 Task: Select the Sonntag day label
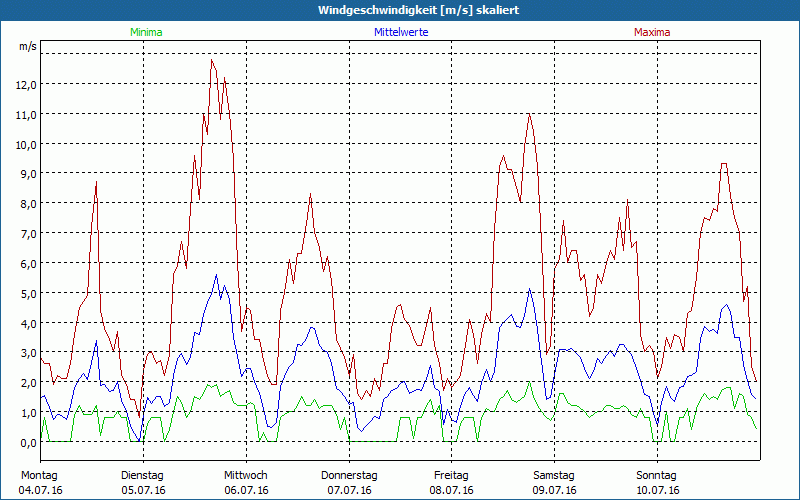tap(657, 475)
